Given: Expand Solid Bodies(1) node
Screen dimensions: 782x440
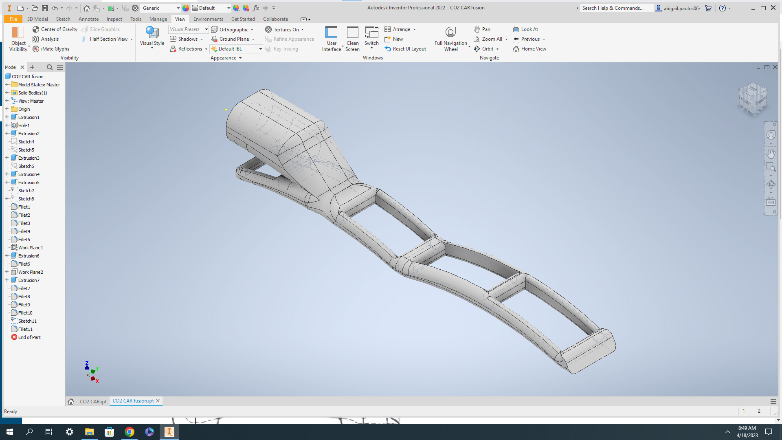Looking at the screenshot, I should [7, 93].
